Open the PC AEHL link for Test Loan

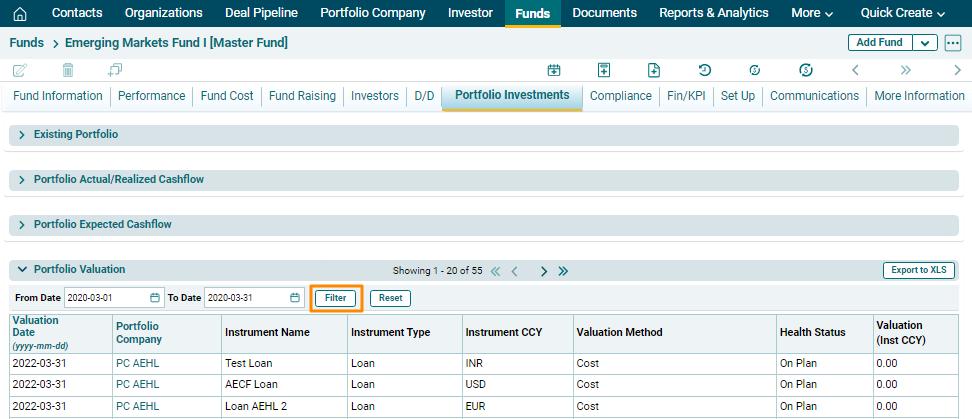(138, 364)
